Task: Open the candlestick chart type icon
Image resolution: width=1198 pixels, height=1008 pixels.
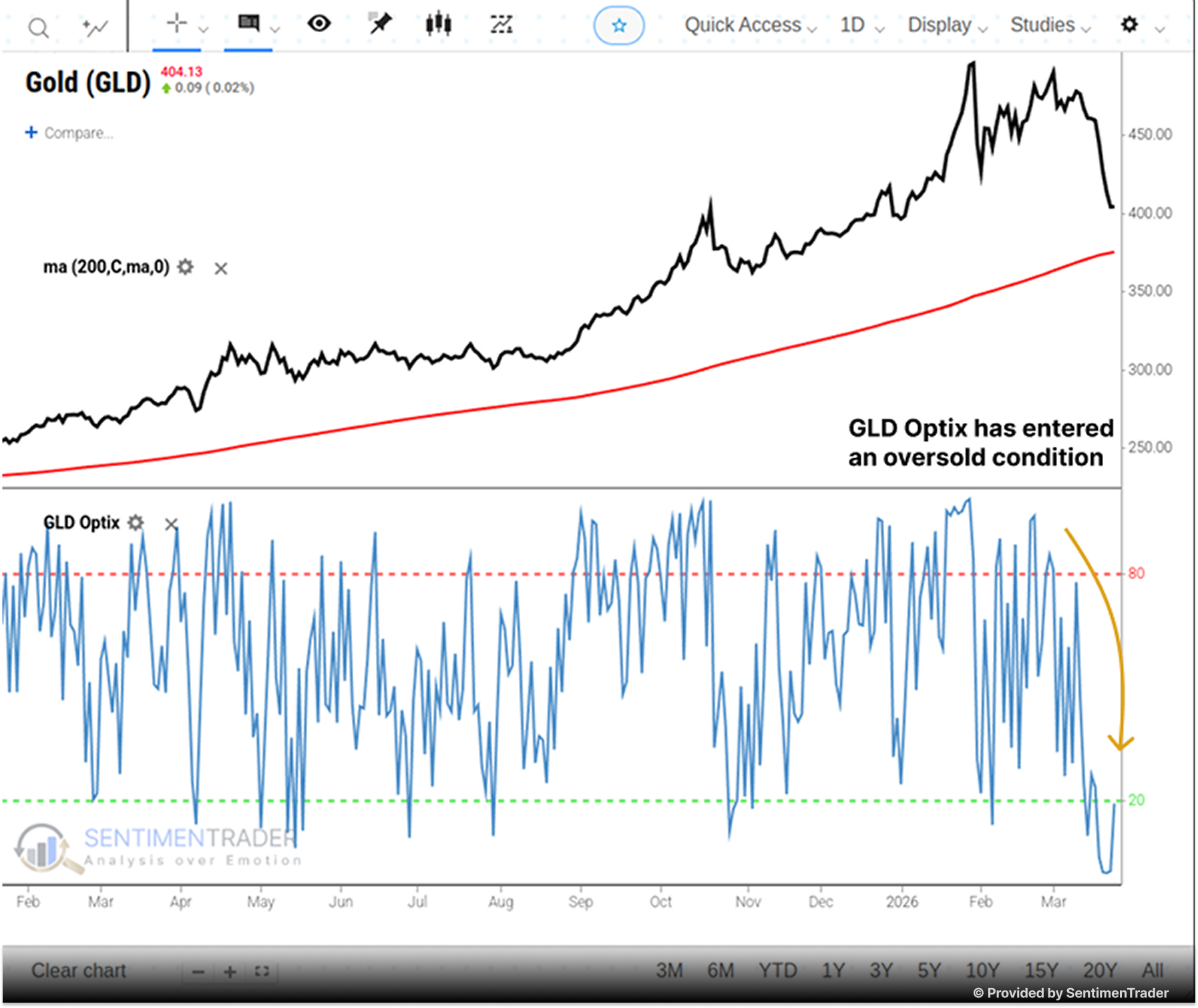Action: [x=437, y=24]
